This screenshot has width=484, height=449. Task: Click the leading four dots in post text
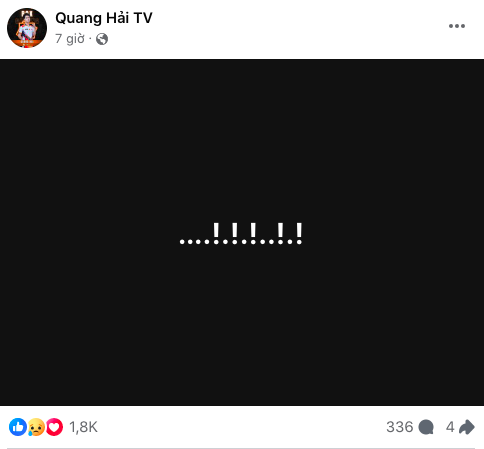coord(195,242)
